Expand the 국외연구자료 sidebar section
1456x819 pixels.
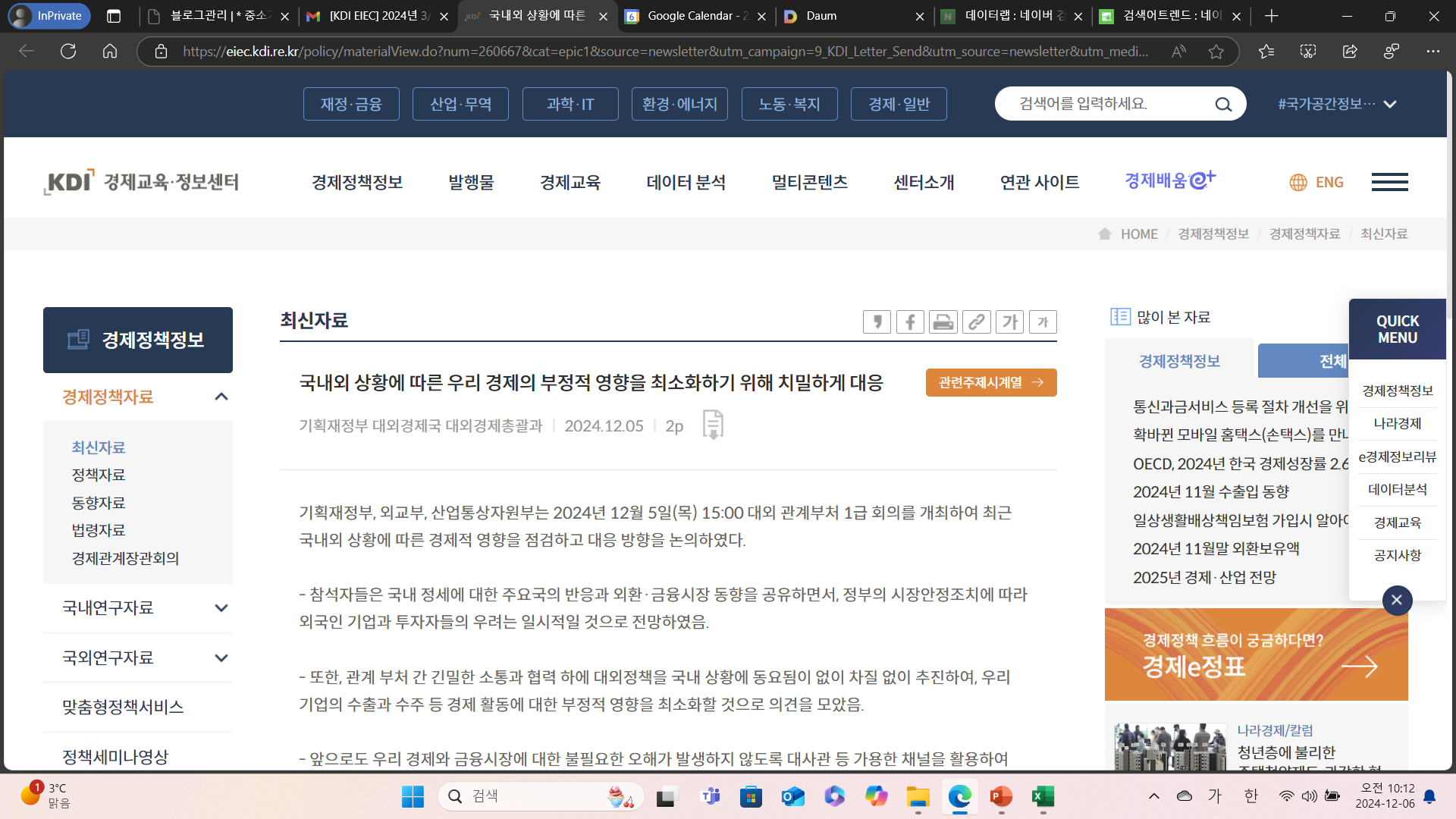[221, 657]
